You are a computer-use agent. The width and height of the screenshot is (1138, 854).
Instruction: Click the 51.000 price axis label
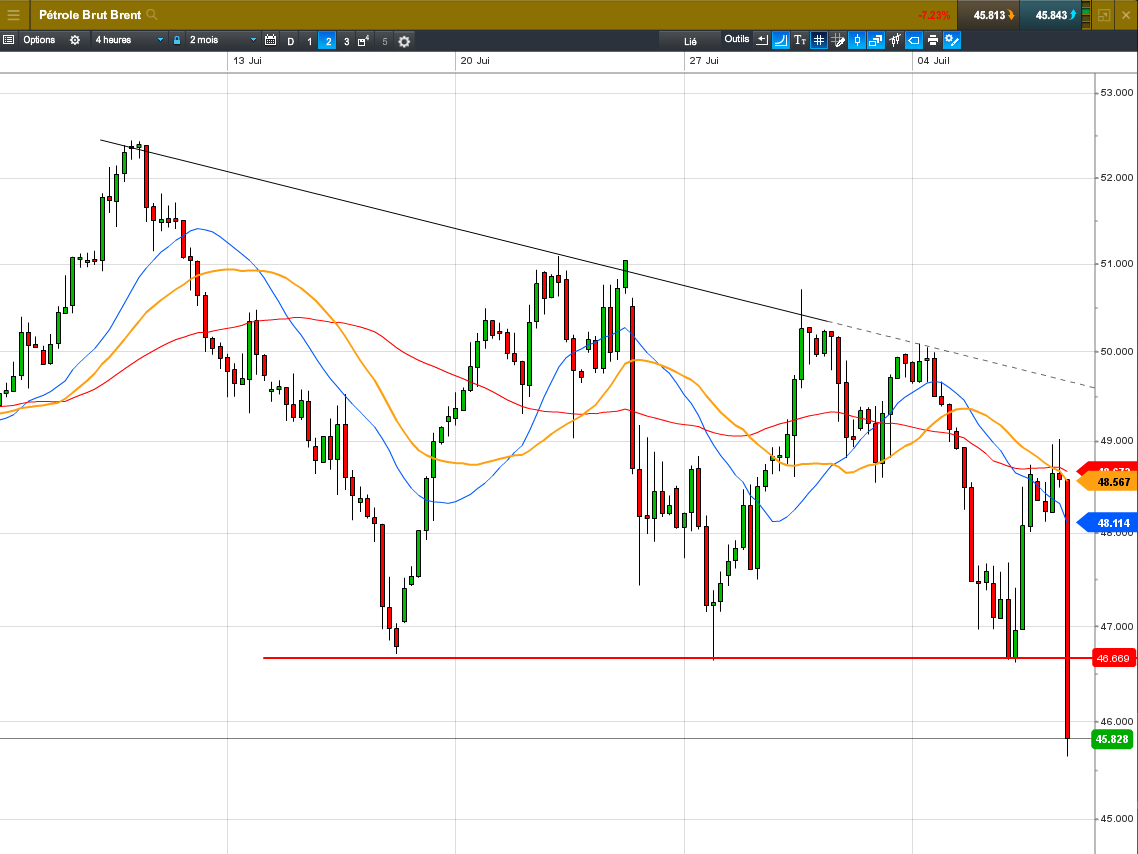[1116, 263]
